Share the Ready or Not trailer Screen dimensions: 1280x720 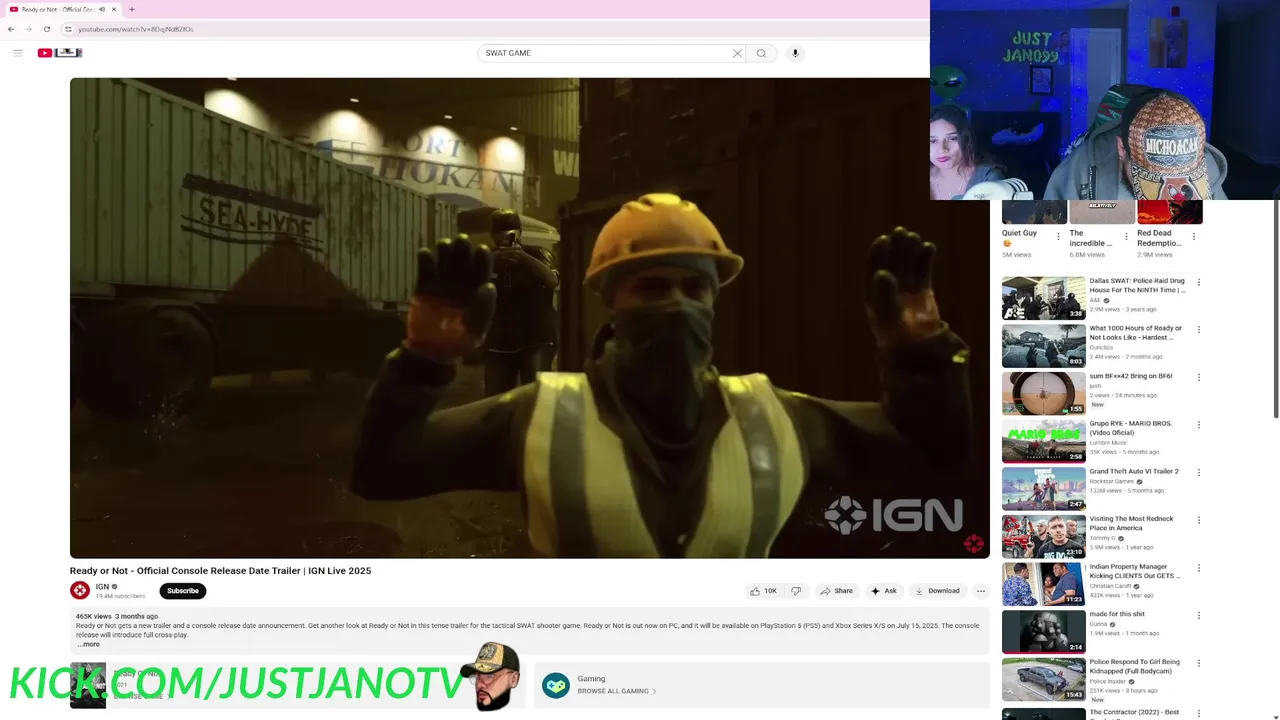click(836, 591)
